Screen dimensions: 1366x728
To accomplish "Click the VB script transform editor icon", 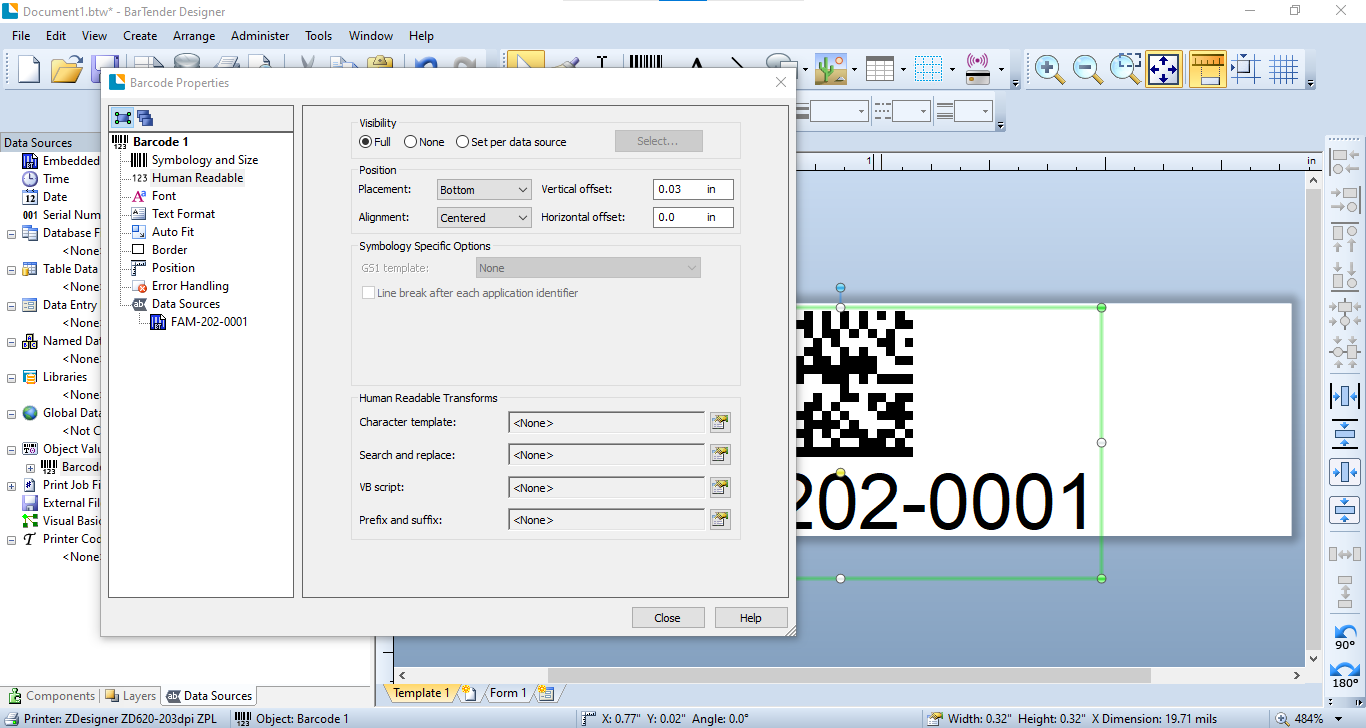I will tap(720, 487).
